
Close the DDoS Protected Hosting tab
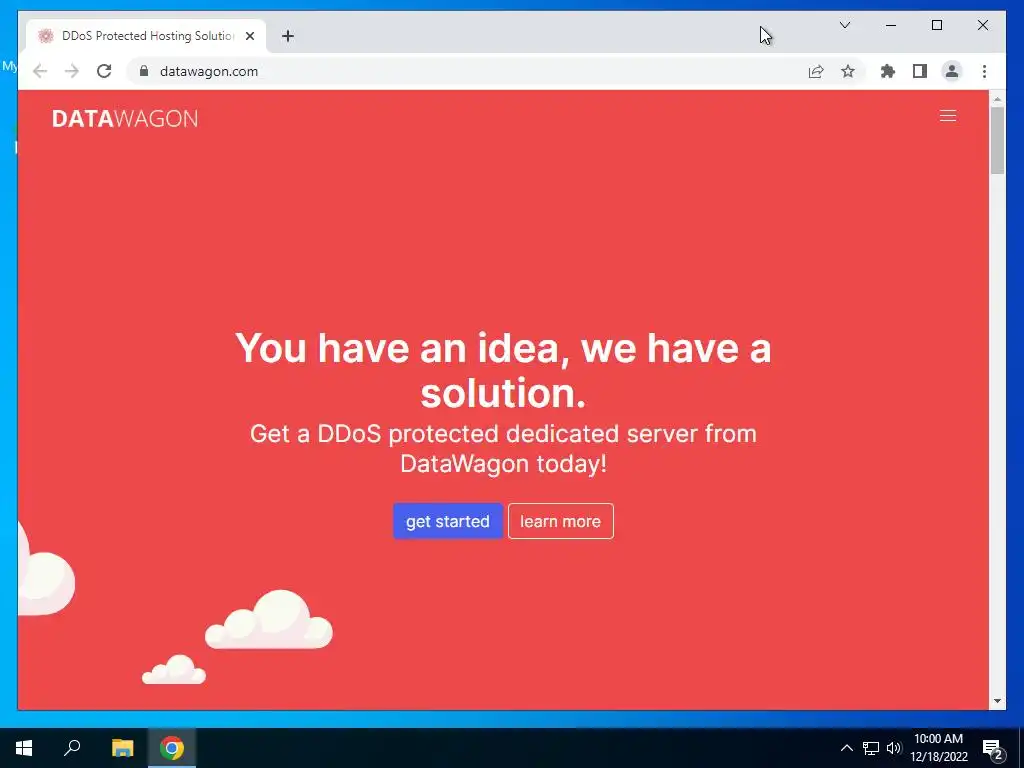pos(249,36)
